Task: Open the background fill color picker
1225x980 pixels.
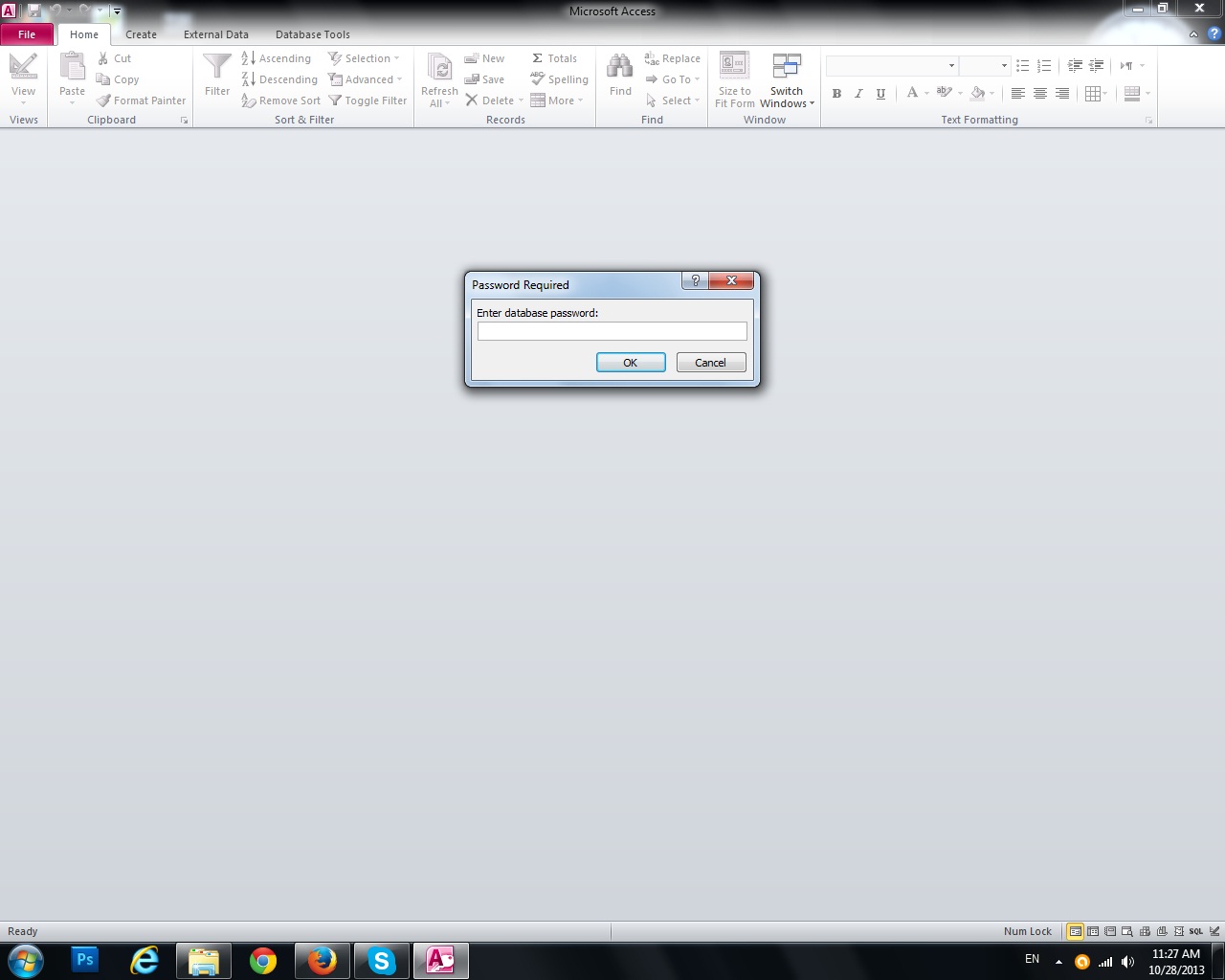Action: point(982,93)
